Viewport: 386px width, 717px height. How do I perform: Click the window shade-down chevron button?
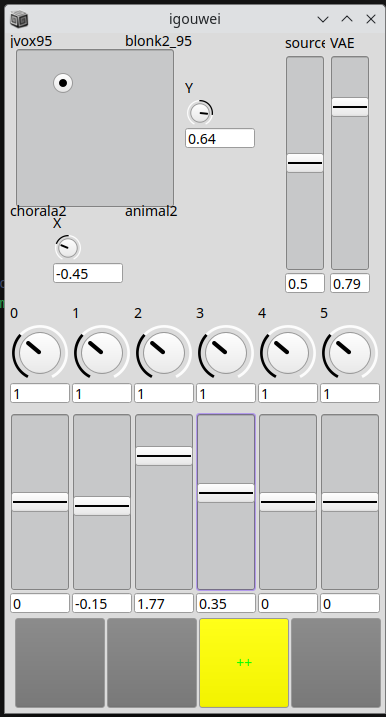[323, 19]
